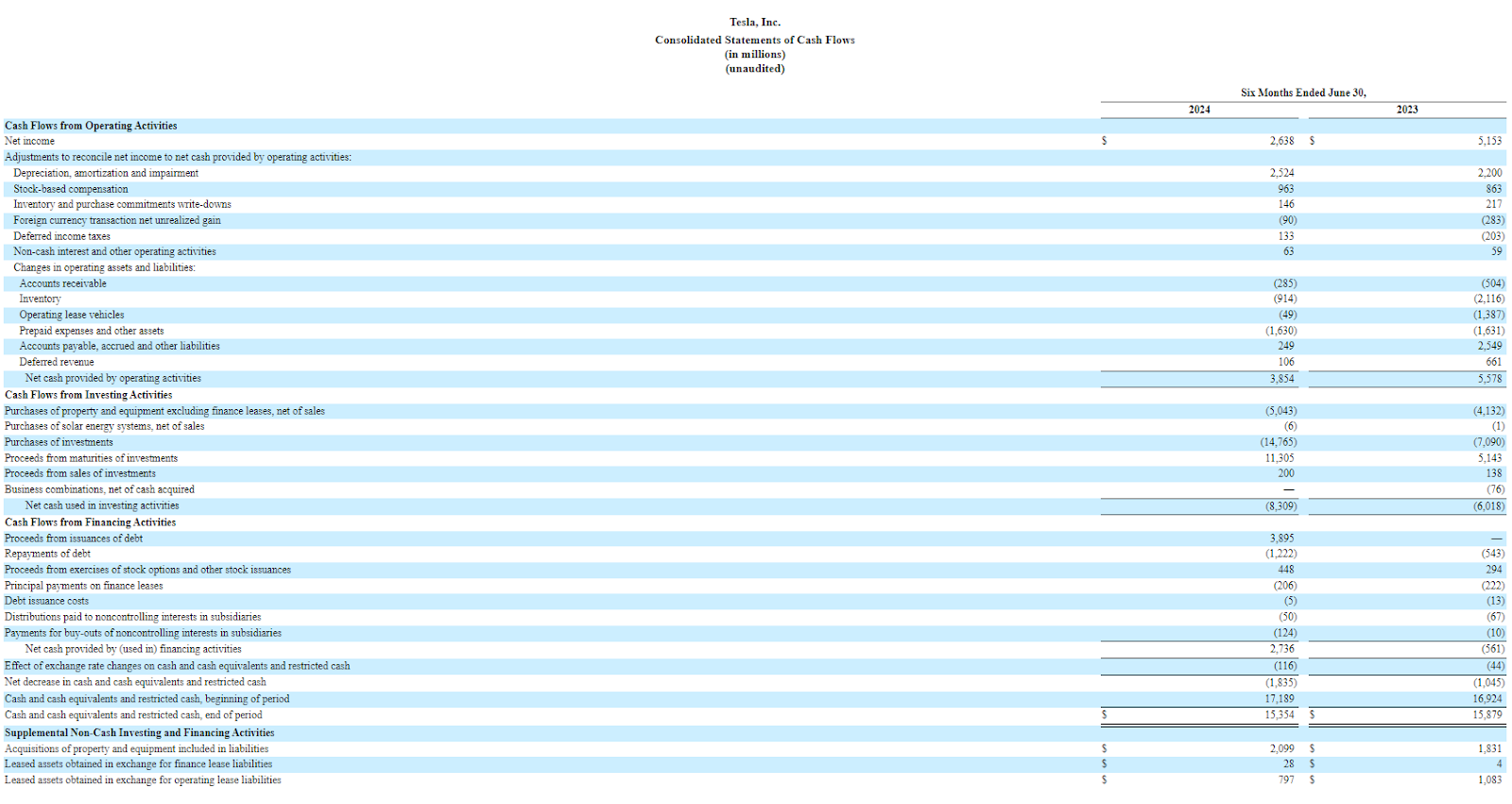Click 'Accounts receivable' row label

(x=62, y=283)
